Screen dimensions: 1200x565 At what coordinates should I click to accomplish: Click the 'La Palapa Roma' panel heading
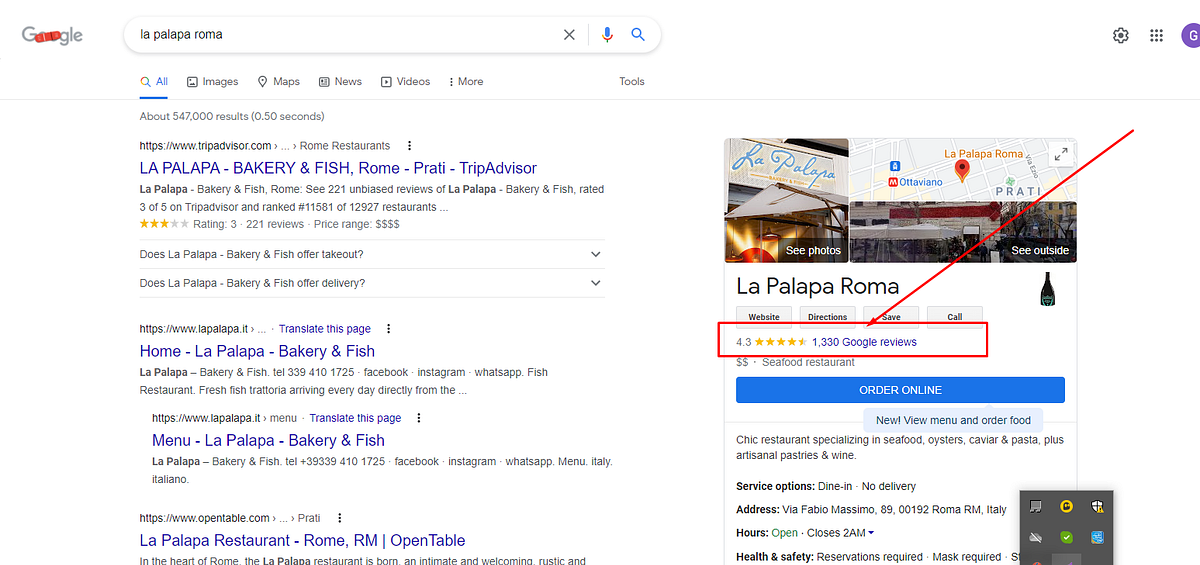point(818,286)
